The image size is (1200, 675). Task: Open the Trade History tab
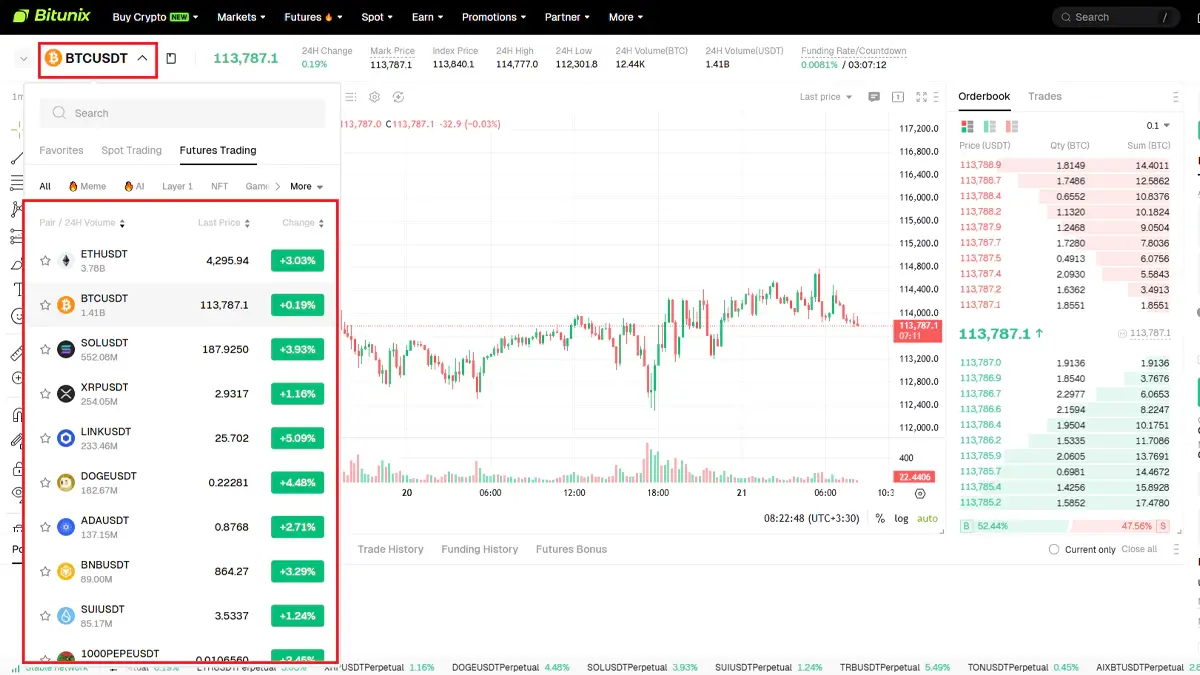click(x=390, y=549)
